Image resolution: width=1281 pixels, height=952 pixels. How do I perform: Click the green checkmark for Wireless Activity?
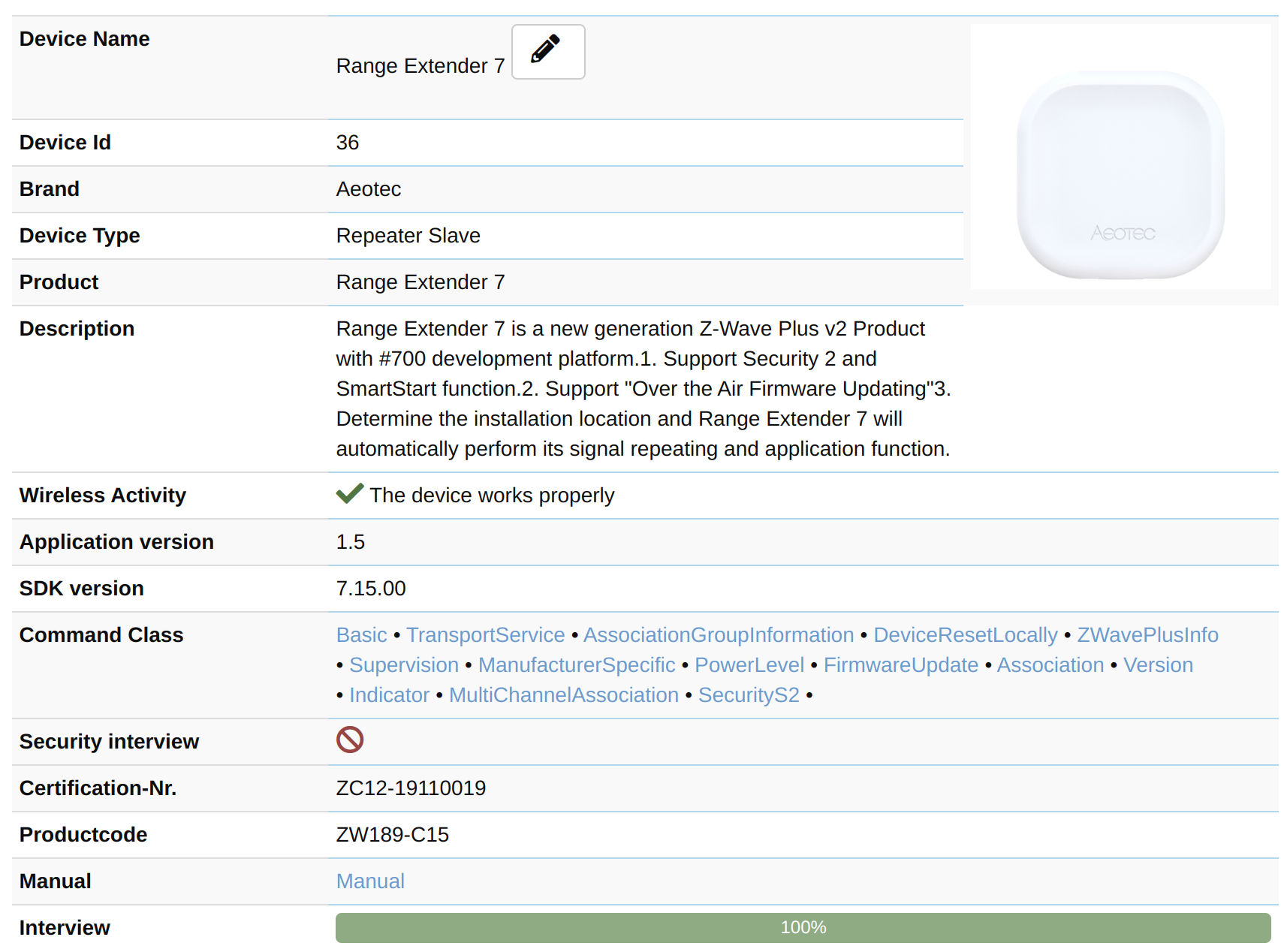pyautogui.click(x=348, y=493)
